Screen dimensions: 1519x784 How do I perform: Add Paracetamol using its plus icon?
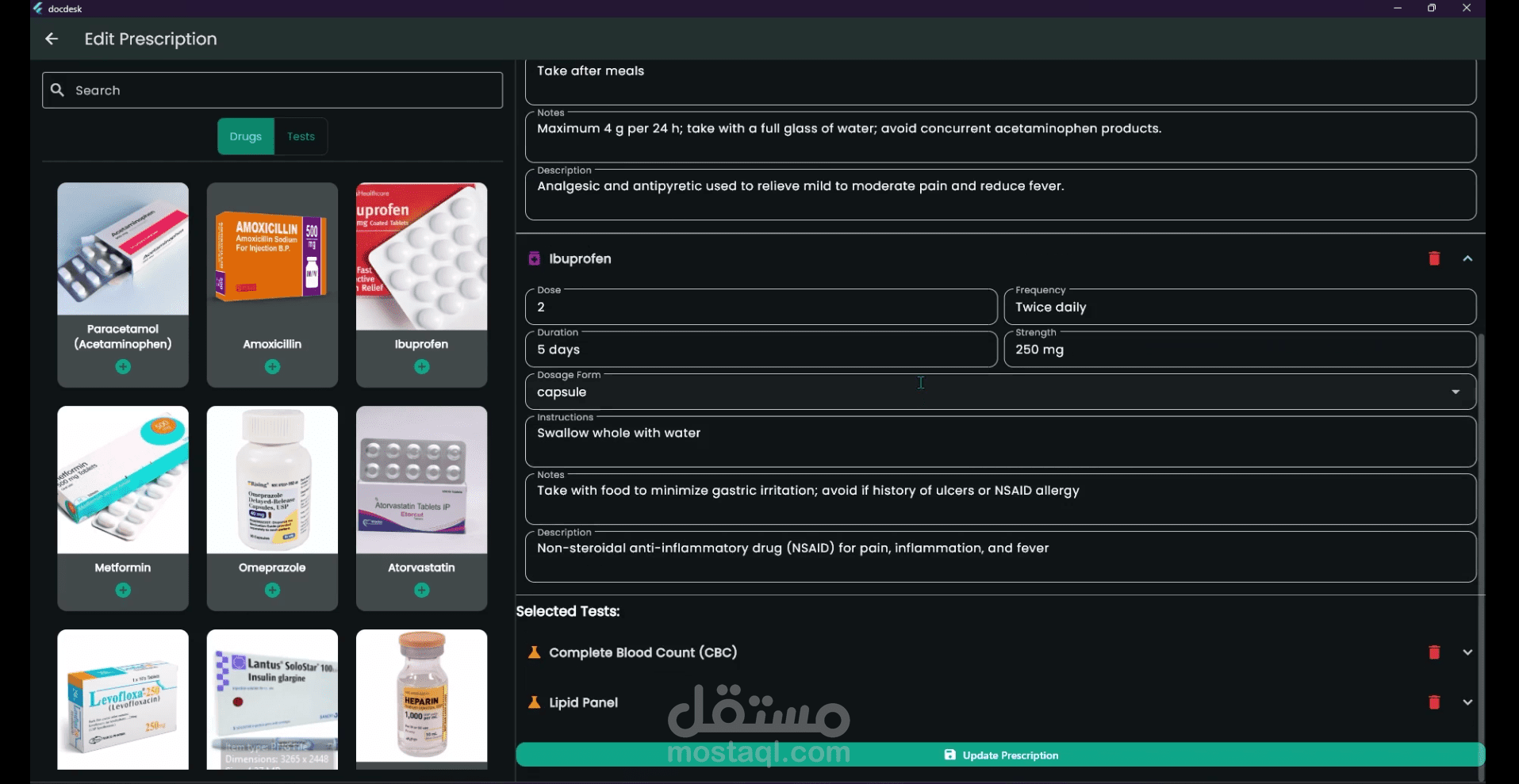123,367
